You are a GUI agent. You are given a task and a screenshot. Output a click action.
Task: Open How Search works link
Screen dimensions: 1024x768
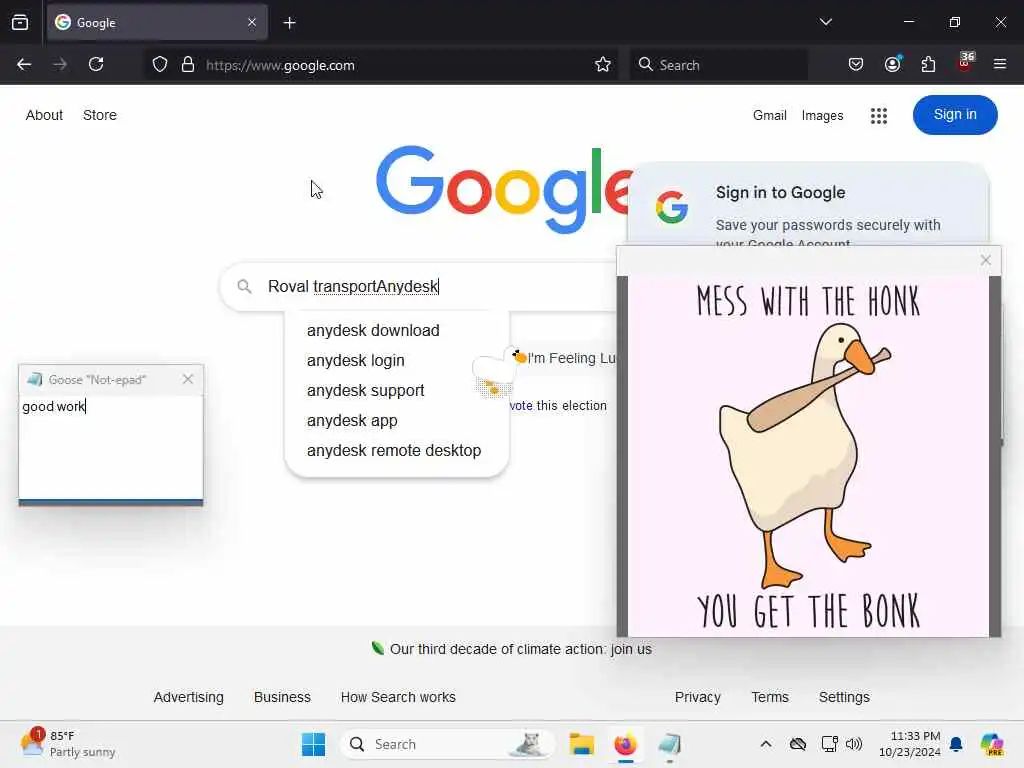pyautogui.click(x=398, y=697)
